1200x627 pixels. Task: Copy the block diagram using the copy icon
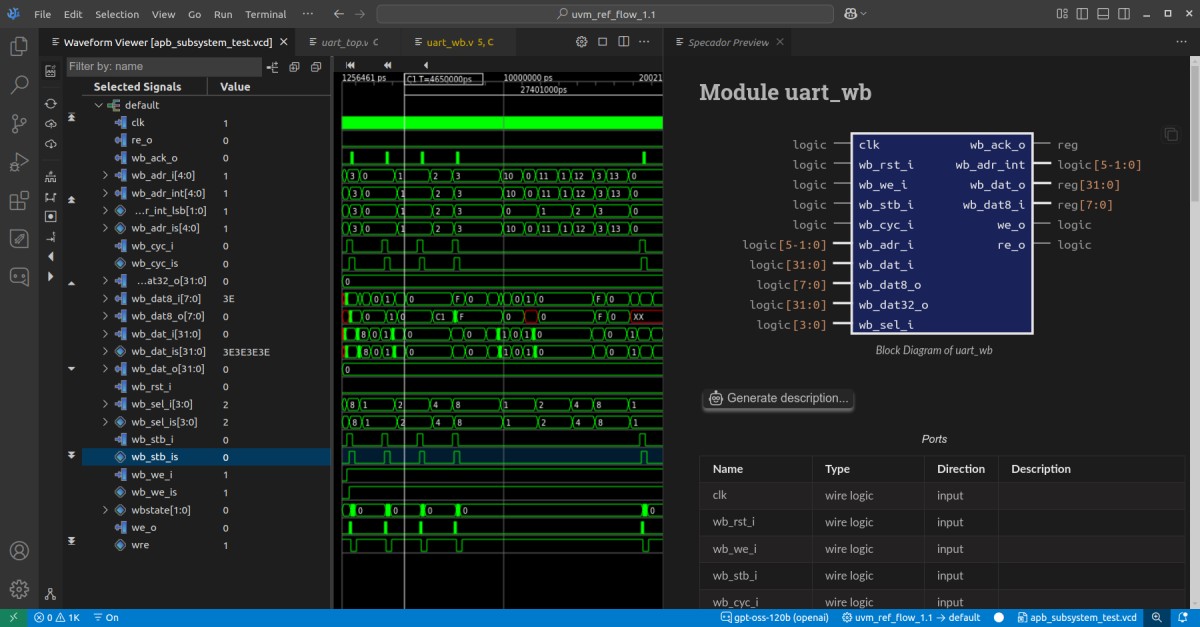tap(1171, 134)
